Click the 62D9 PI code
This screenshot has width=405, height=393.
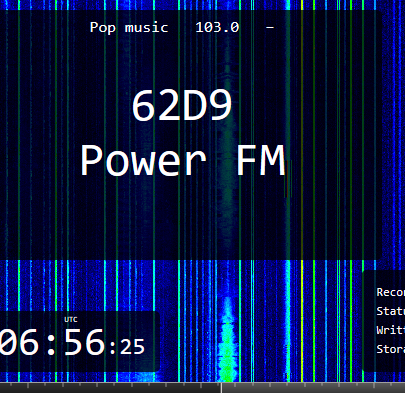point(182,106)
